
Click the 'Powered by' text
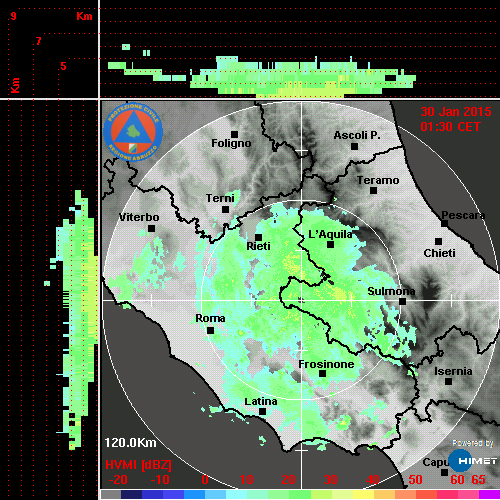pyautogui.click(x=473, y=443)
